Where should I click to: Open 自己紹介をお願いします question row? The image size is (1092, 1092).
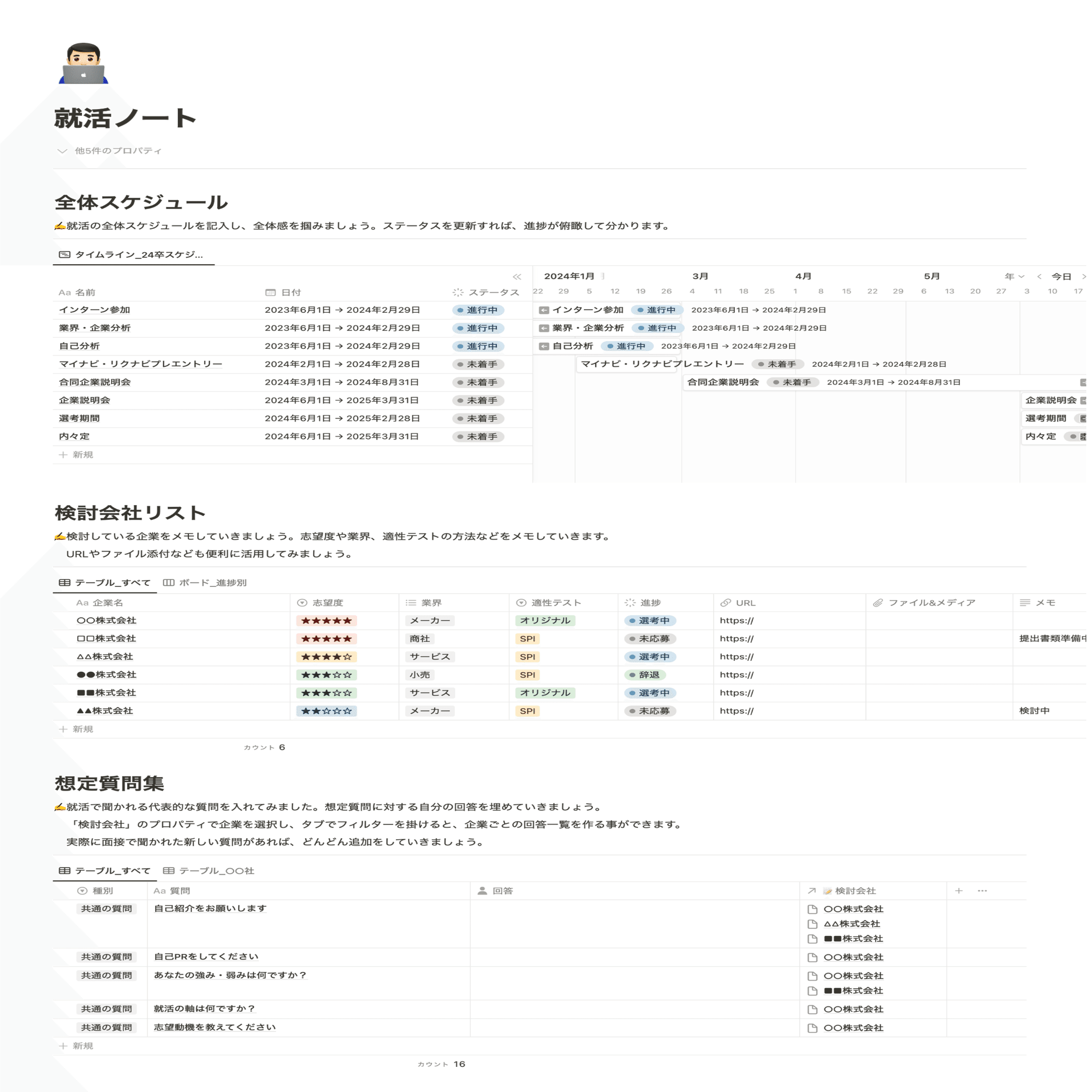point(210,909)
